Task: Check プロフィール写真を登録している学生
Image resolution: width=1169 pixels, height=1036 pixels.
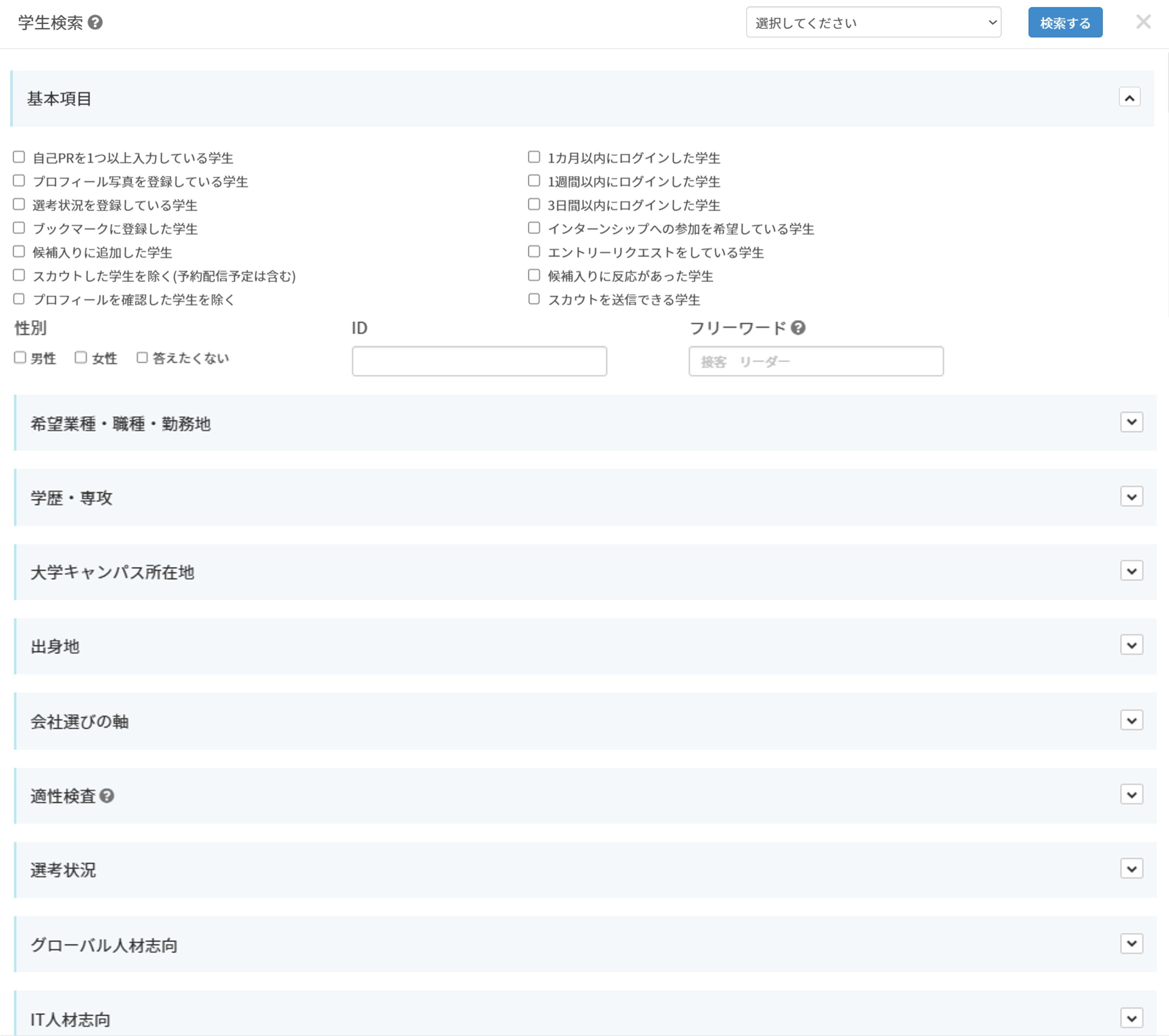Action: 19,181
